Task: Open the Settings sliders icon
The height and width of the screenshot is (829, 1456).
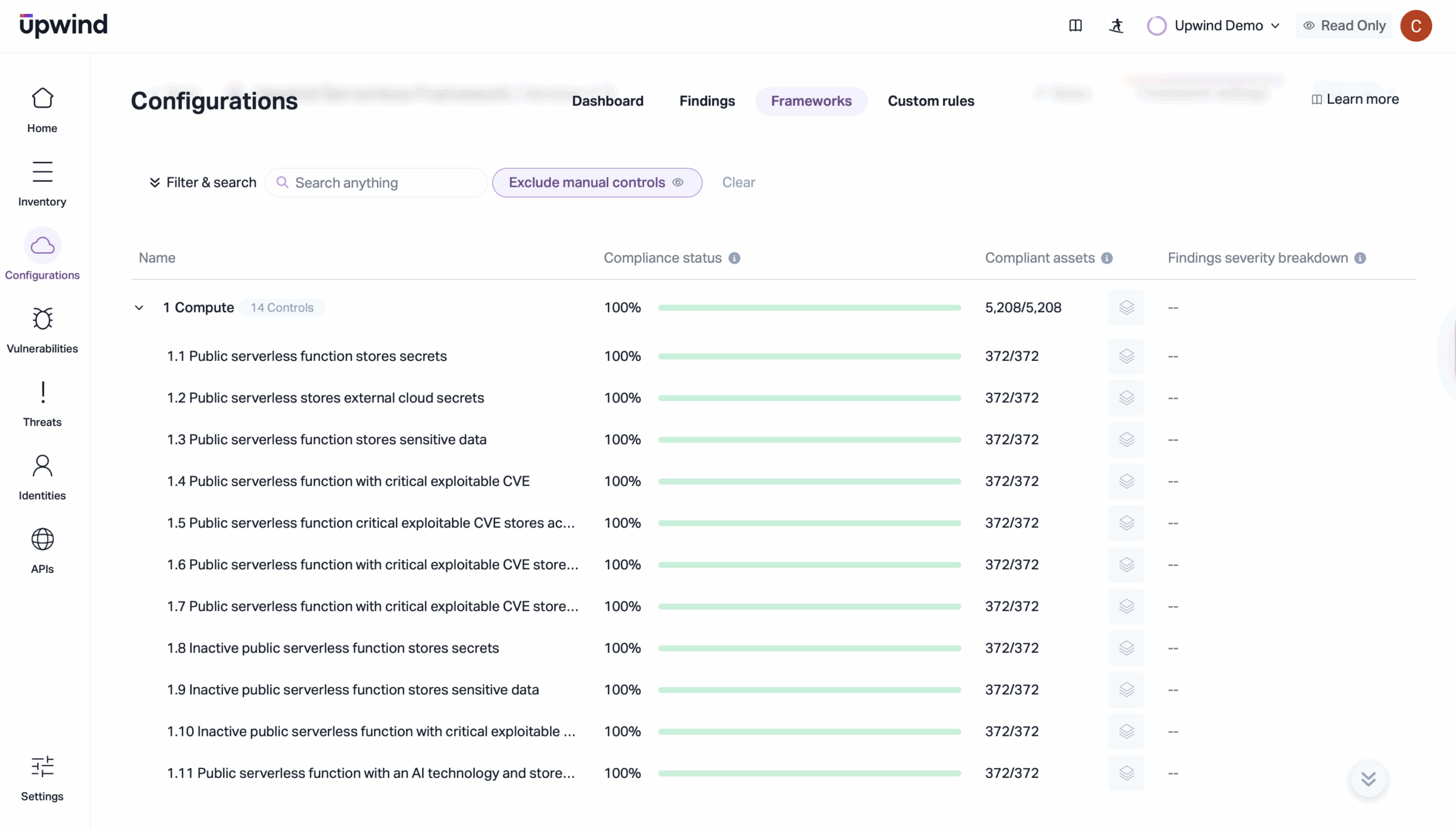Action: [42, 767]
